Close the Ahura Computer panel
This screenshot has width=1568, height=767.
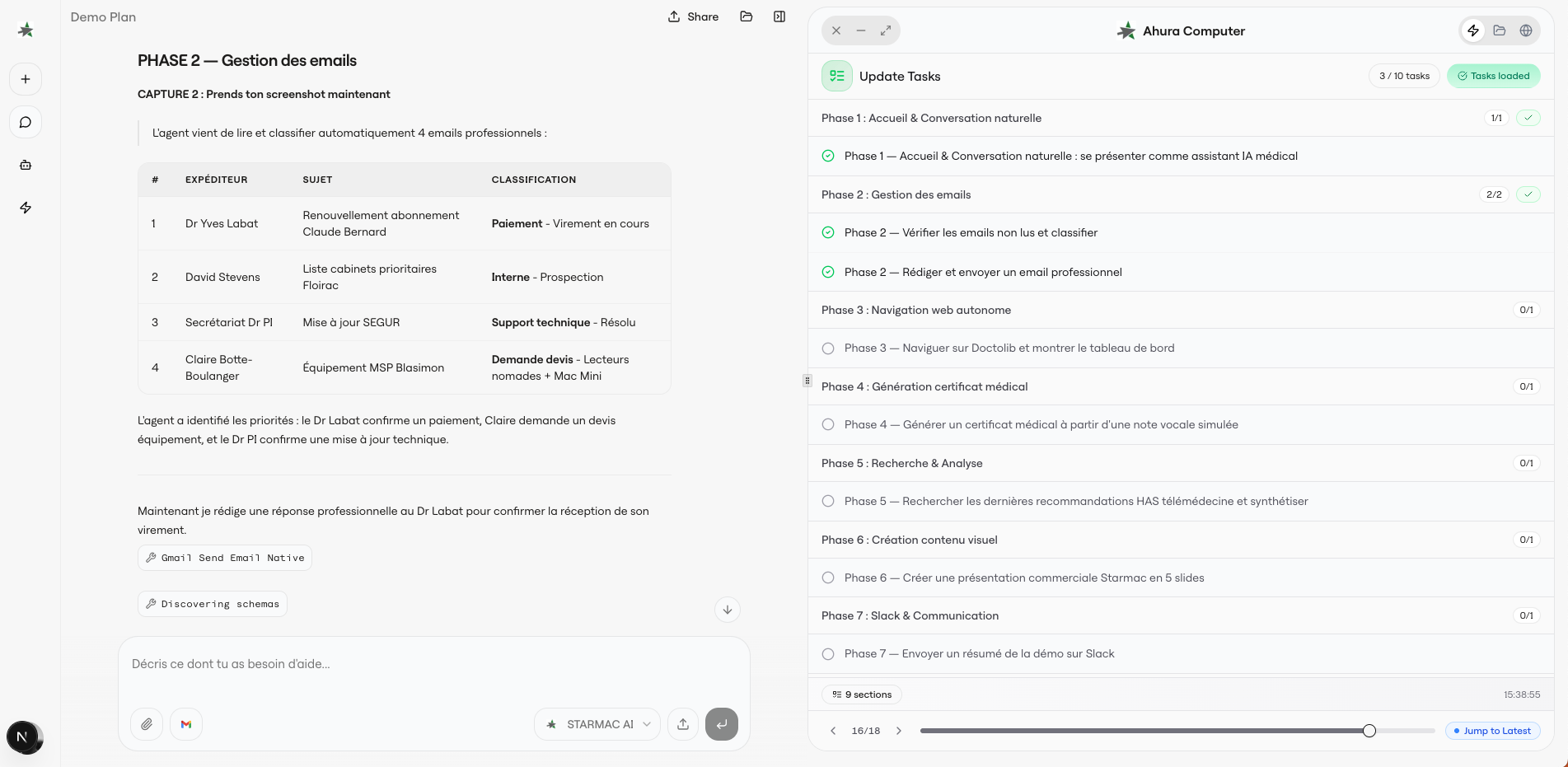[836, 30]
